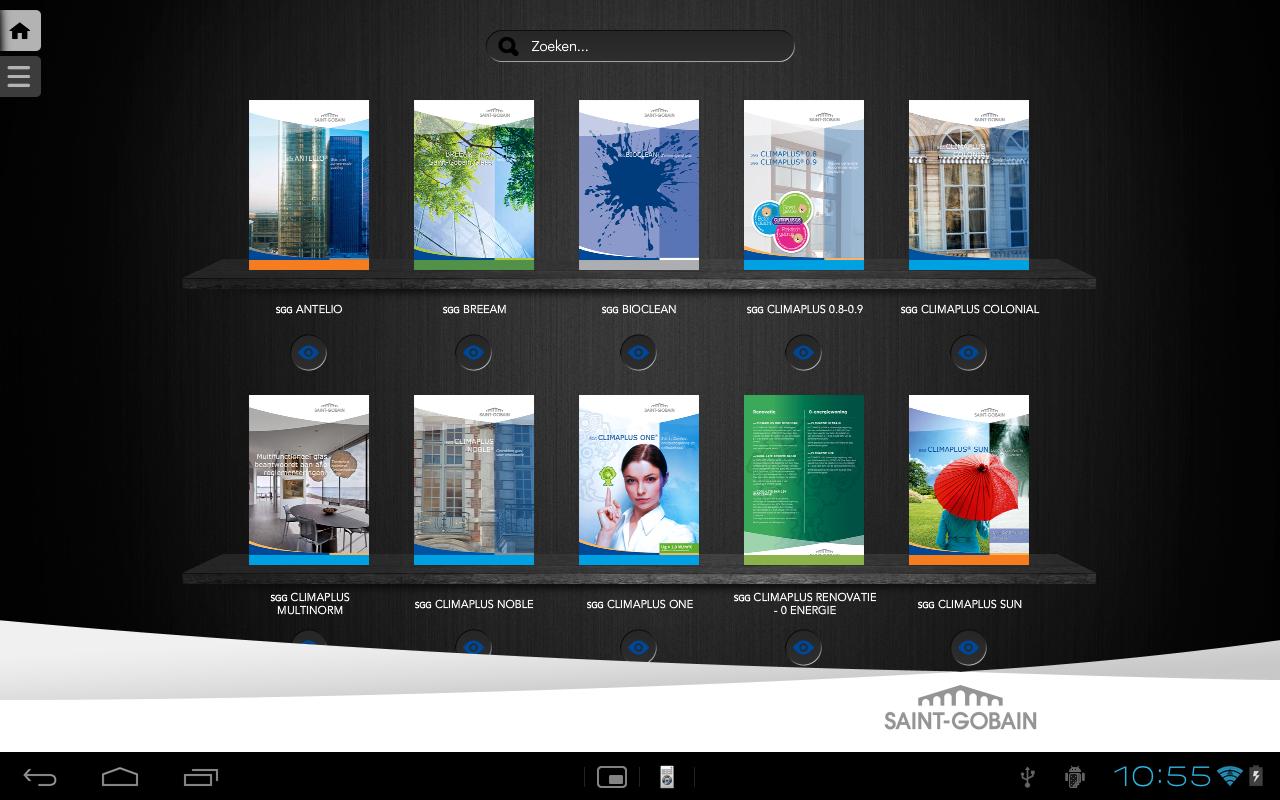Open the app home via the house icon
This screenshot has width=1280, height=800.
point(20,30)
